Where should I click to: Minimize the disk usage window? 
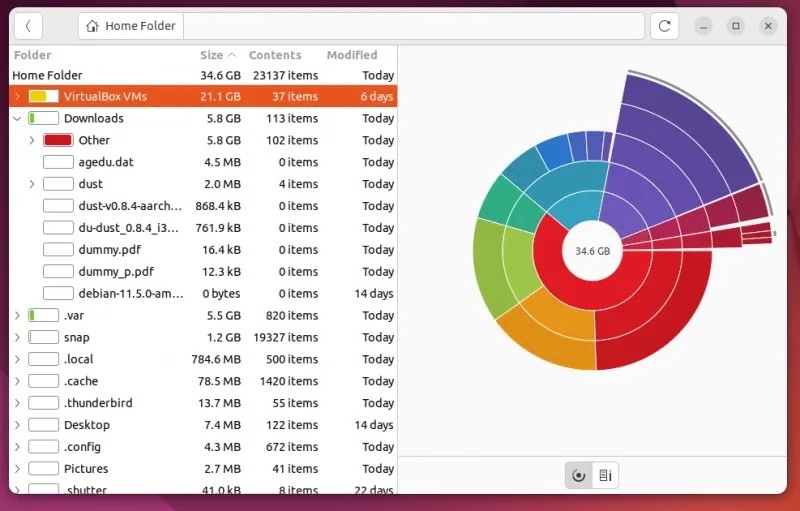[704, 26]
